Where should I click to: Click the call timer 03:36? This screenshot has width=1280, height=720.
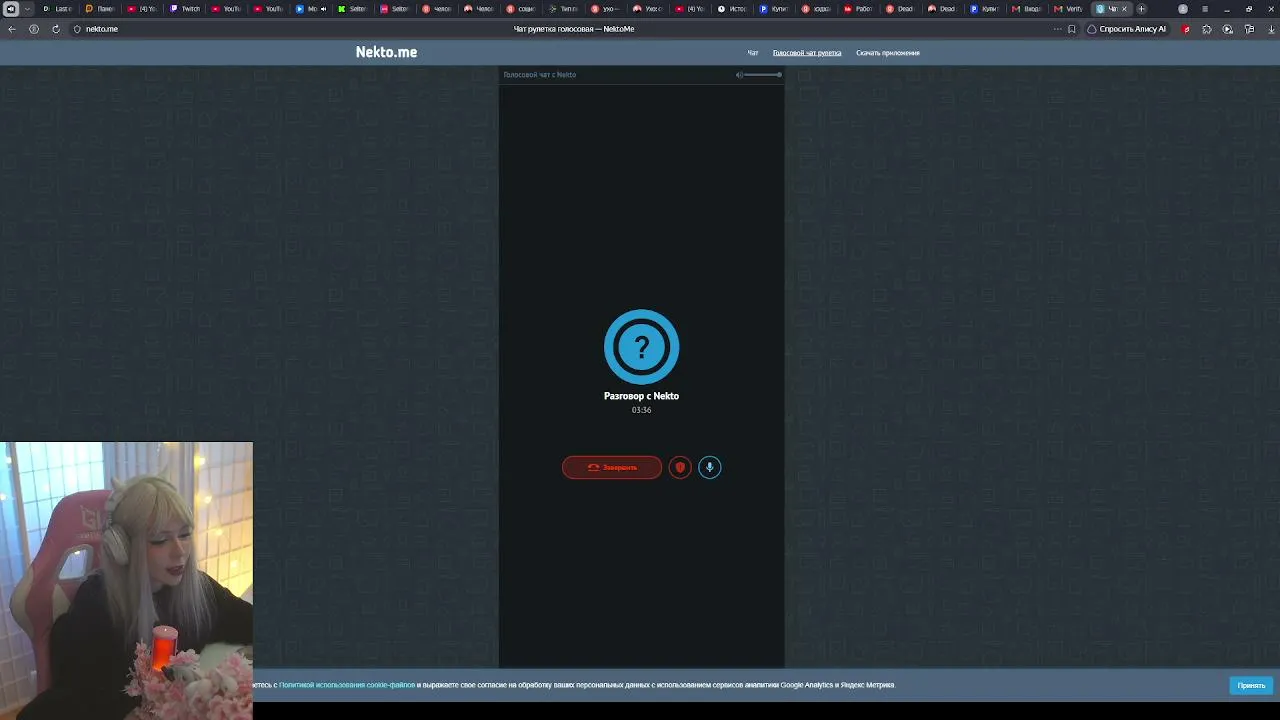(641, 410)
